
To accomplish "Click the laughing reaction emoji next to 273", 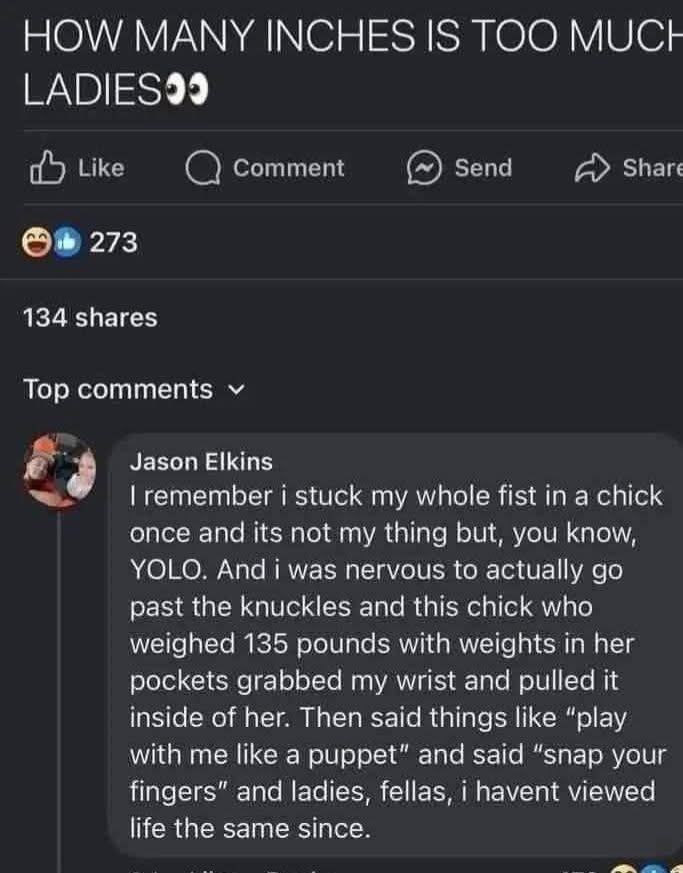I will click(x=37, y=243).
